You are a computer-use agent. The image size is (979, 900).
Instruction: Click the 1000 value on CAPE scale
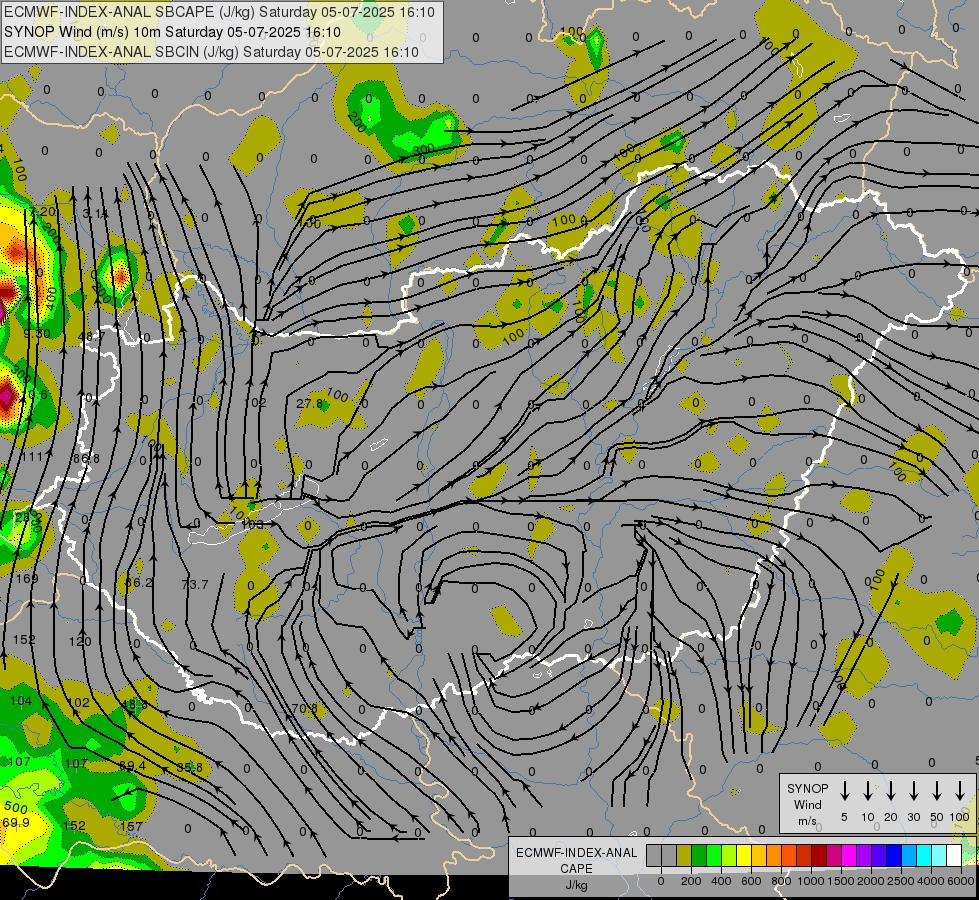[810, 881]
